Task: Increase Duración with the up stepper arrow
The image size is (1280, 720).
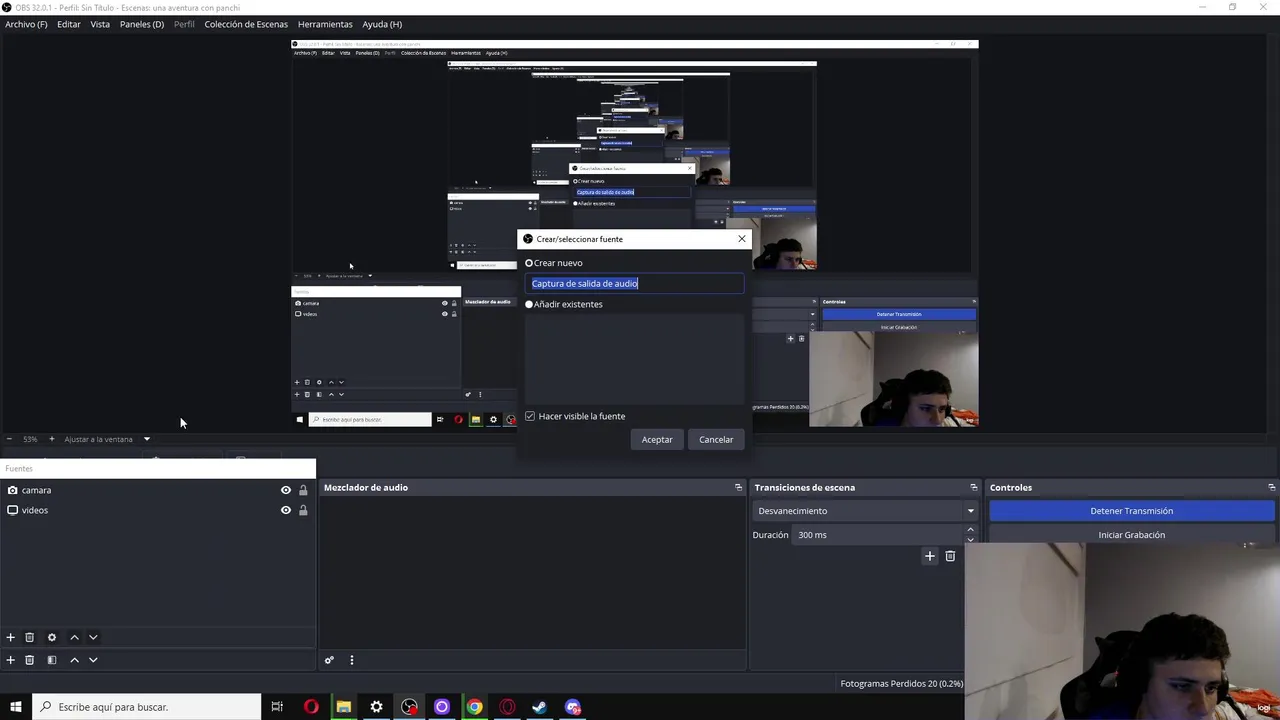Action: click(970, 529)
